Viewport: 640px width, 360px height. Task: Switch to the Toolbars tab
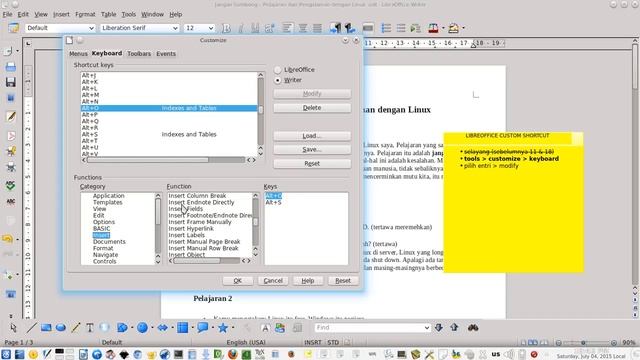[x=139, y=54]
